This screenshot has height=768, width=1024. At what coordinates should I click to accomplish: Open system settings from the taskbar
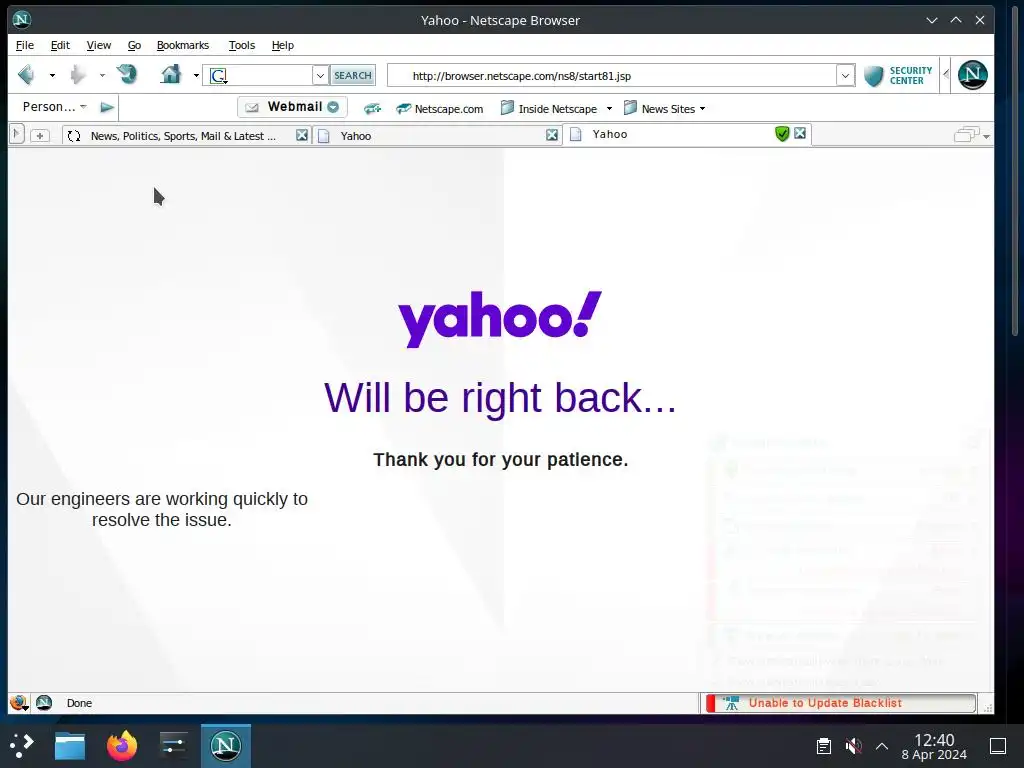[x=173, y=746]
